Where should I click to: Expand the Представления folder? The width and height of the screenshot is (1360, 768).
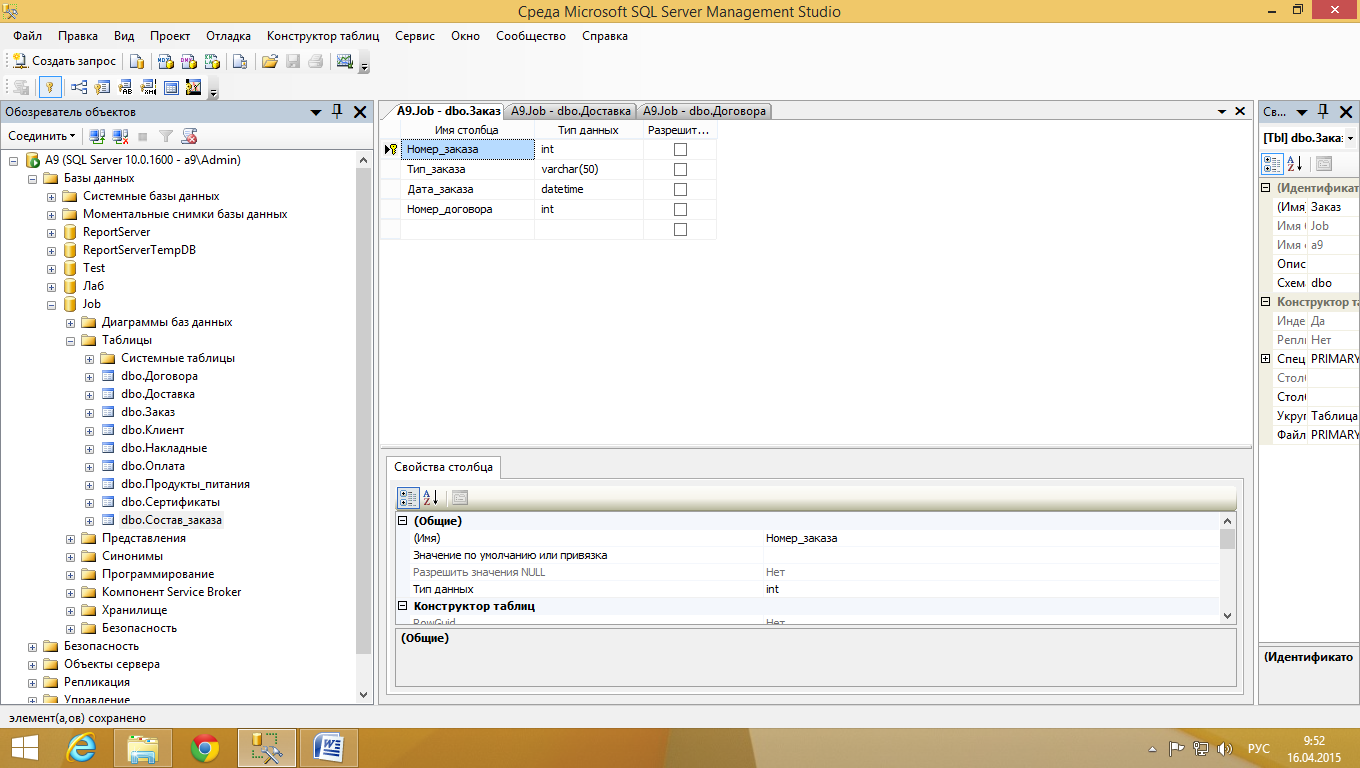coord(71,538)
